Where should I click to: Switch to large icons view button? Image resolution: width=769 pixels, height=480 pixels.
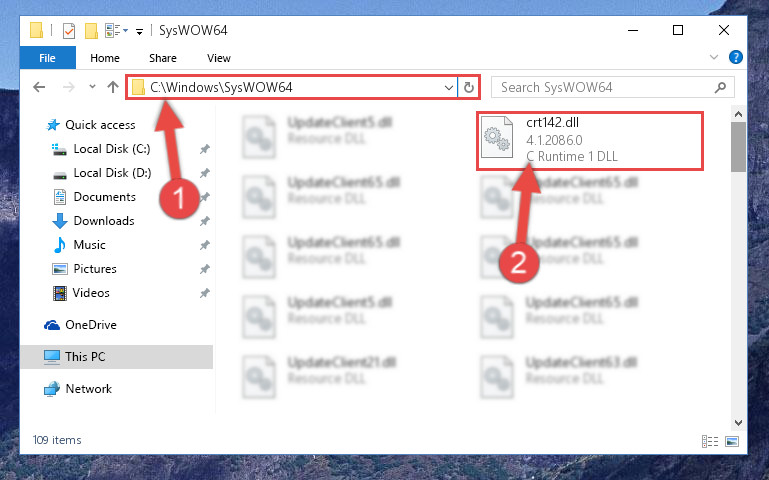(732, 441)
